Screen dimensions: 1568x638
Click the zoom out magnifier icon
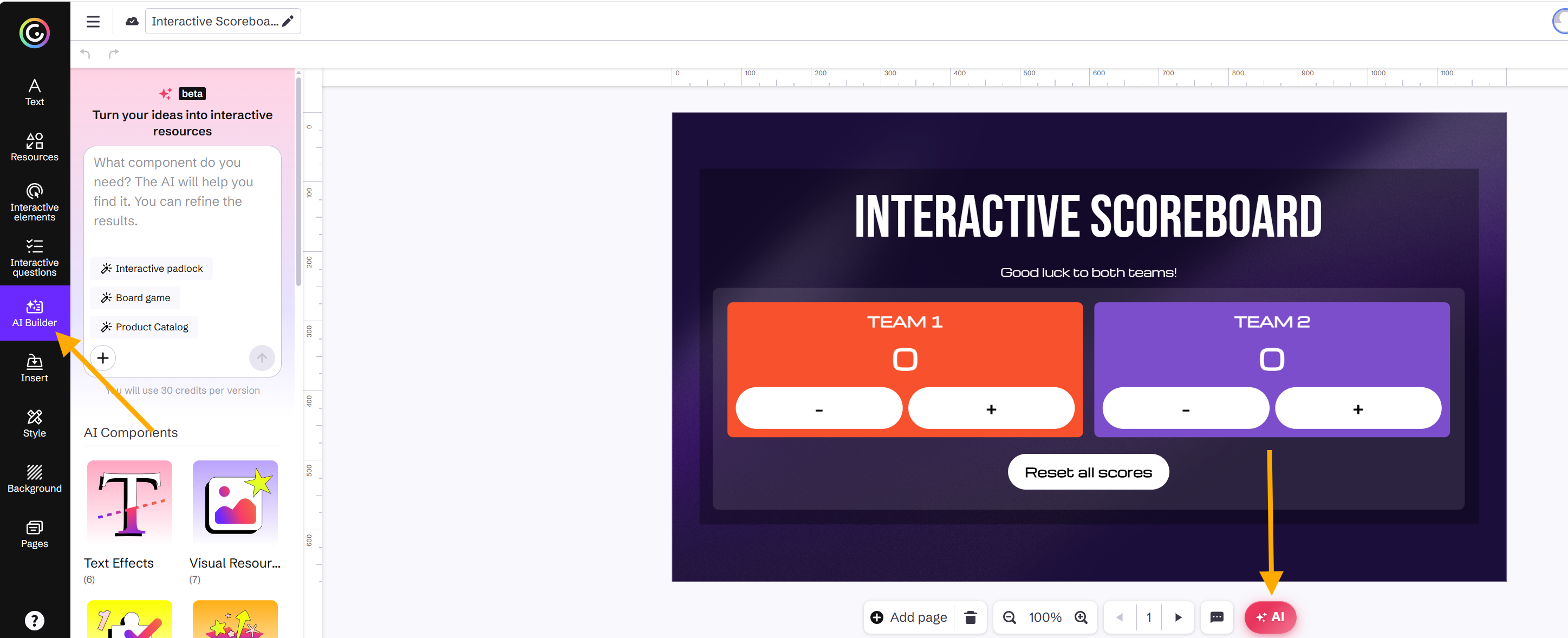[x=1009, y=618]
